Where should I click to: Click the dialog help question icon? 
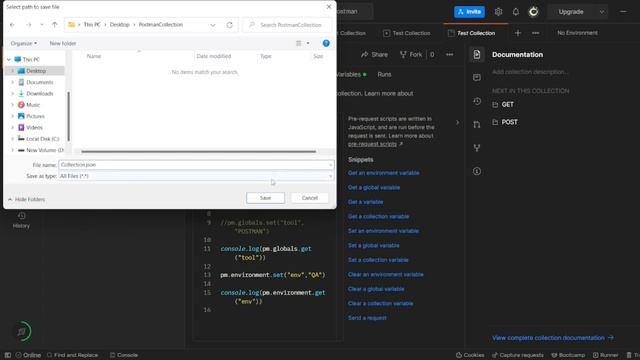pyautogui.click(x=326, y=43)
